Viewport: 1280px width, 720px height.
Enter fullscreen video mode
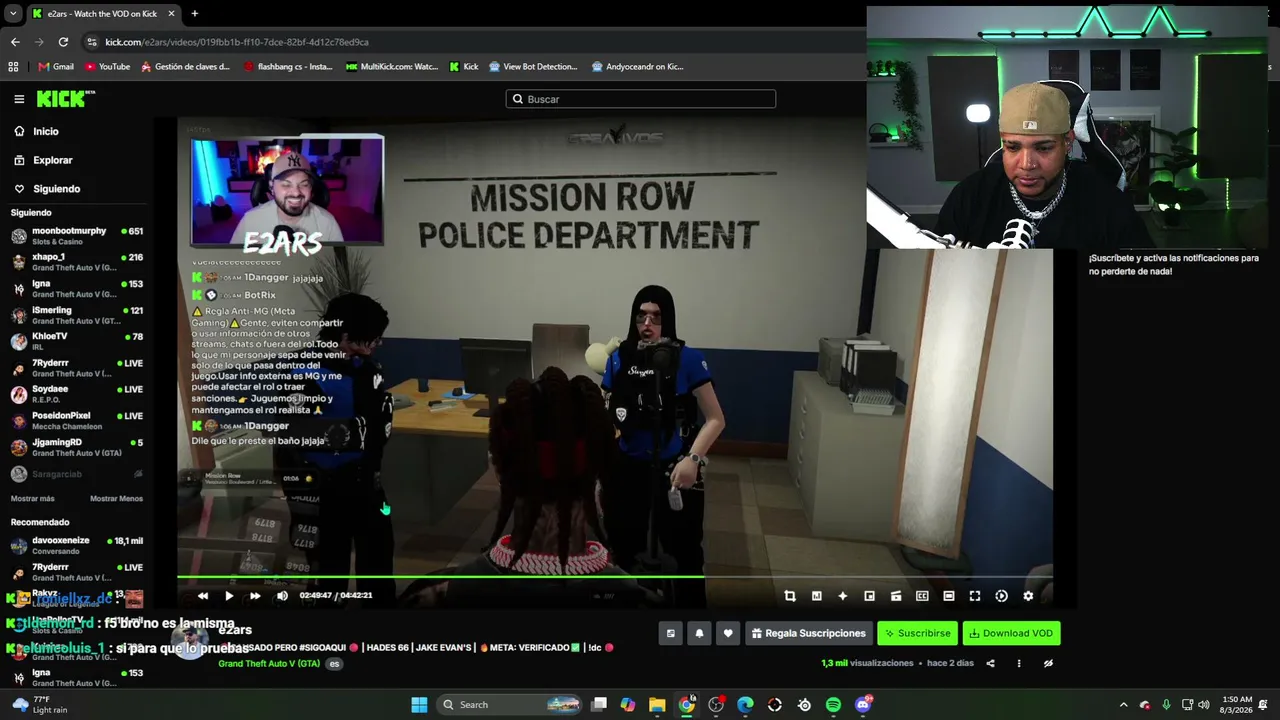975,596
